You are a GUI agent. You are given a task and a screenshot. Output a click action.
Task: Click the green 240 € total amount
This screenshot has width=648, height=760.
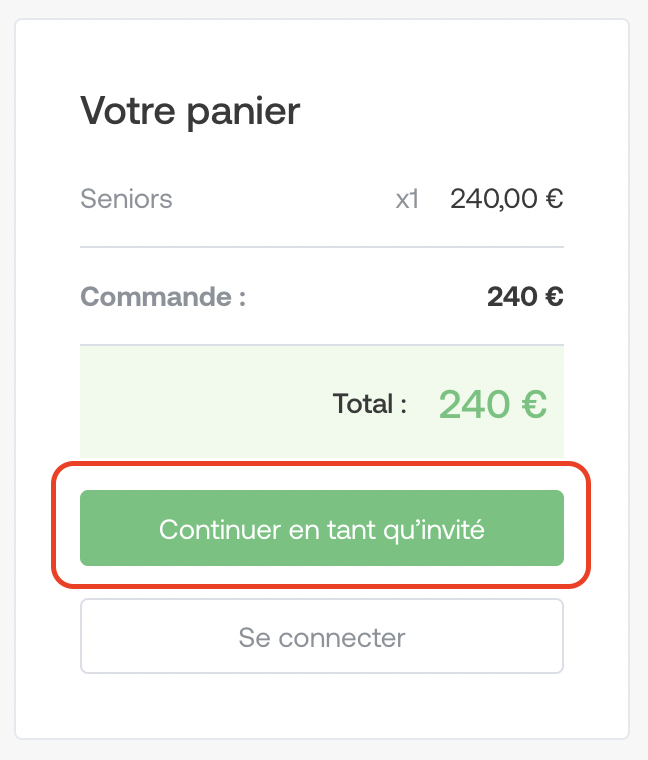[493, 404]
